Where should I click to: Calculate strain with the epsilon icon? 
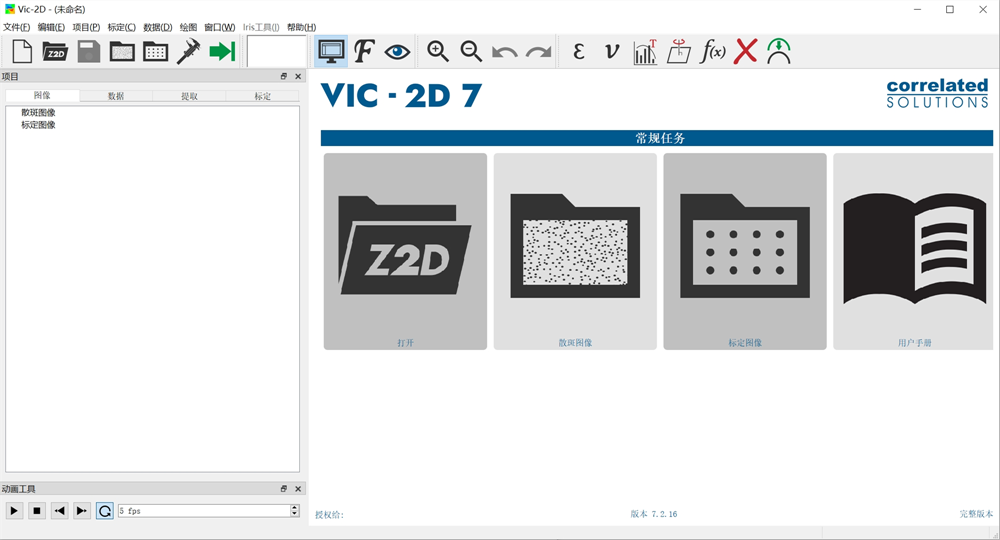pos(578,52)
